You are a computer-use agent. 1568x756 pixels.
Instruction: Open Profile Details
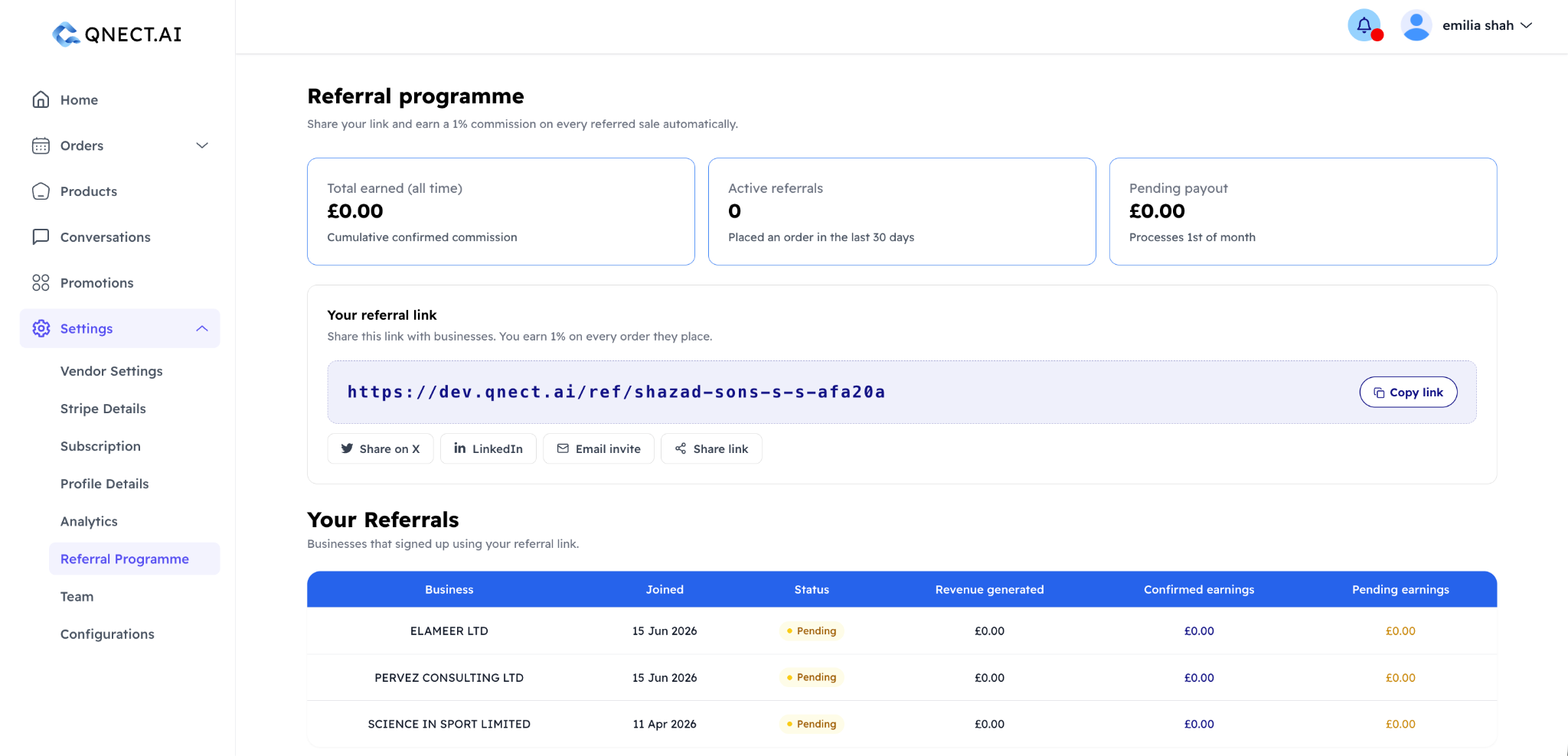pyautogui.click(x=105, y=484)
